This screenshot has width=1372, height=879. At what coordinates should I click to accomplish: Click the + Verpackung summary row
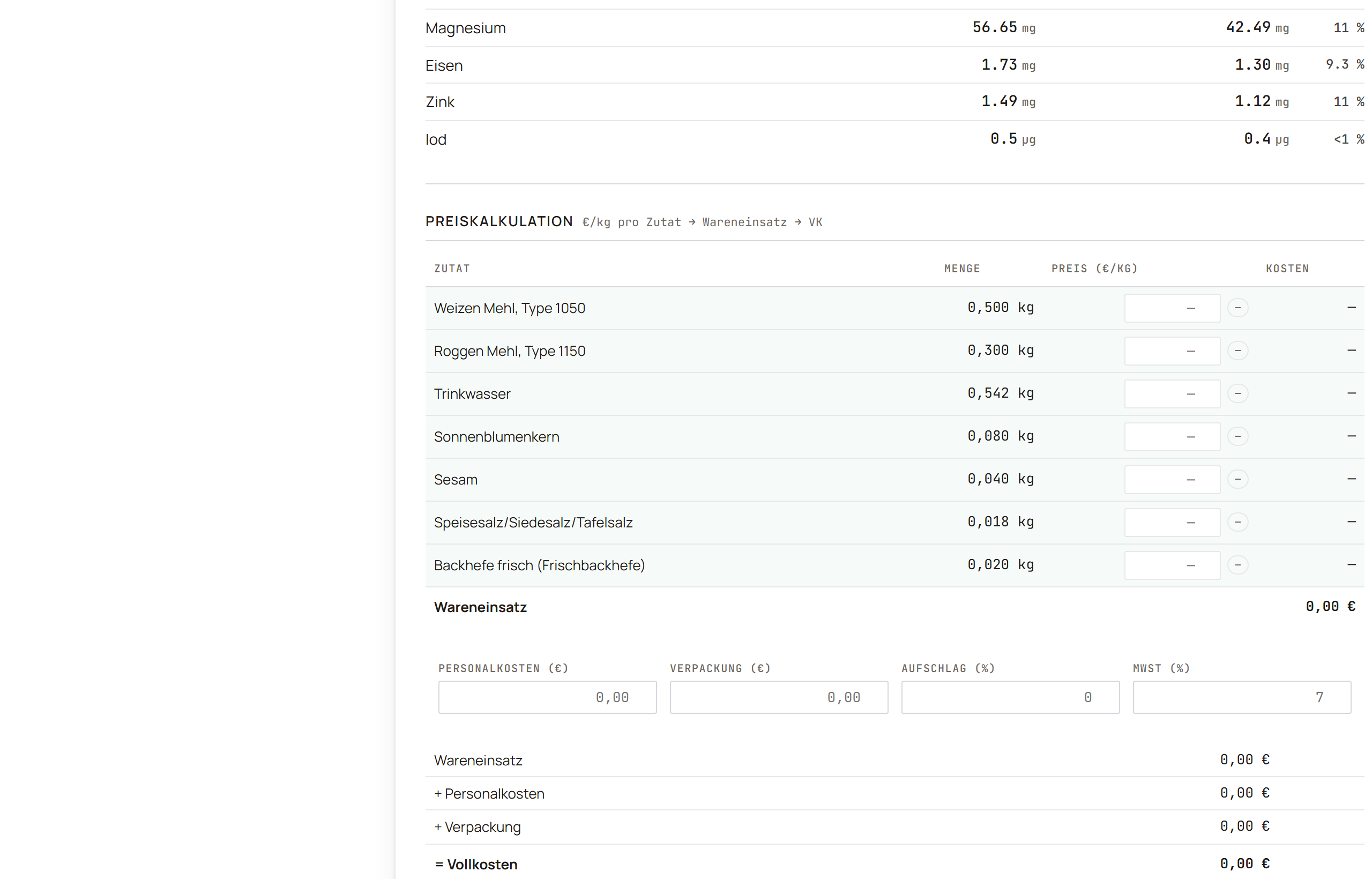pos(895,827)
